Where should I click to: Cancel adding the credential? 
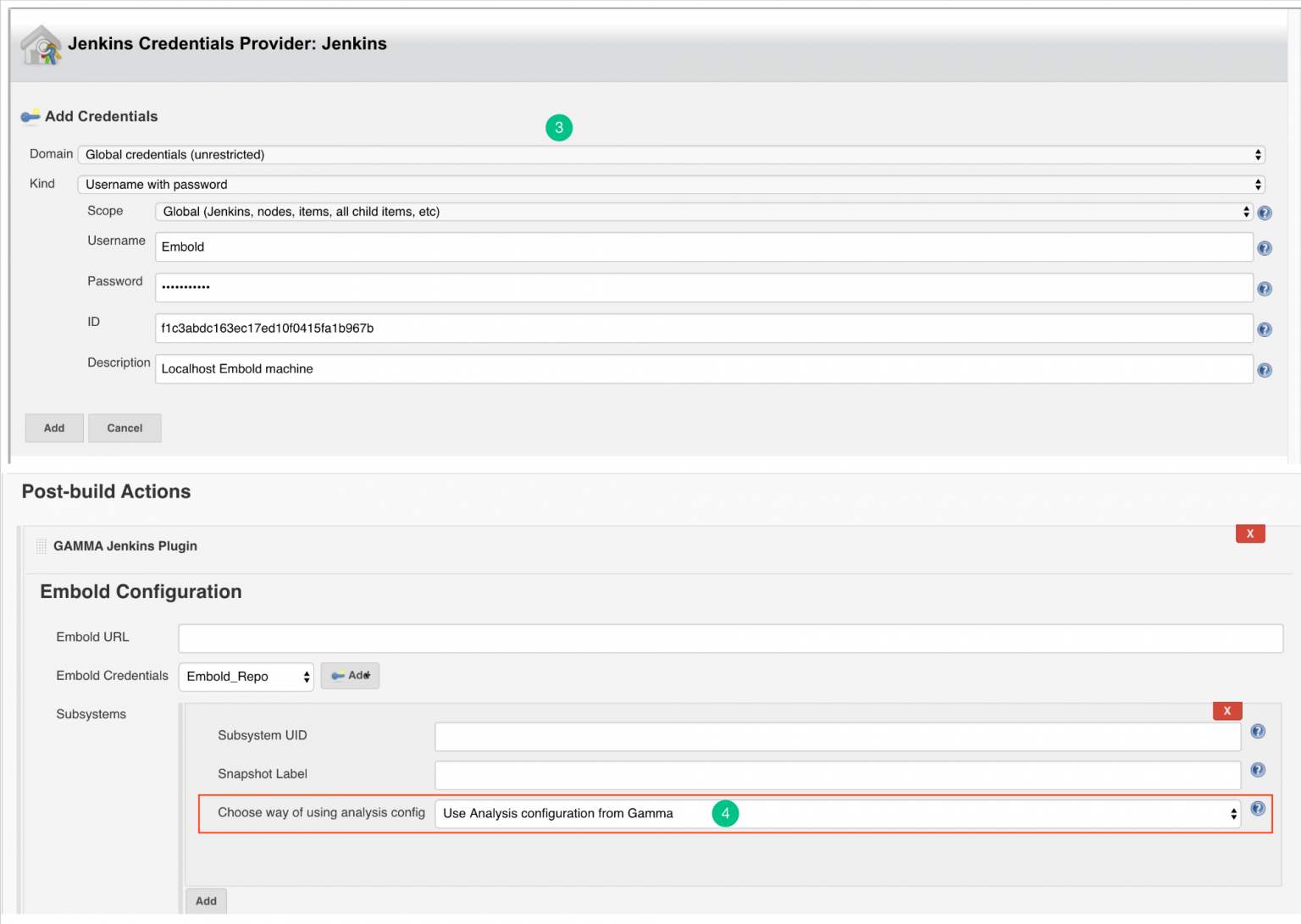tap(125, 428)
